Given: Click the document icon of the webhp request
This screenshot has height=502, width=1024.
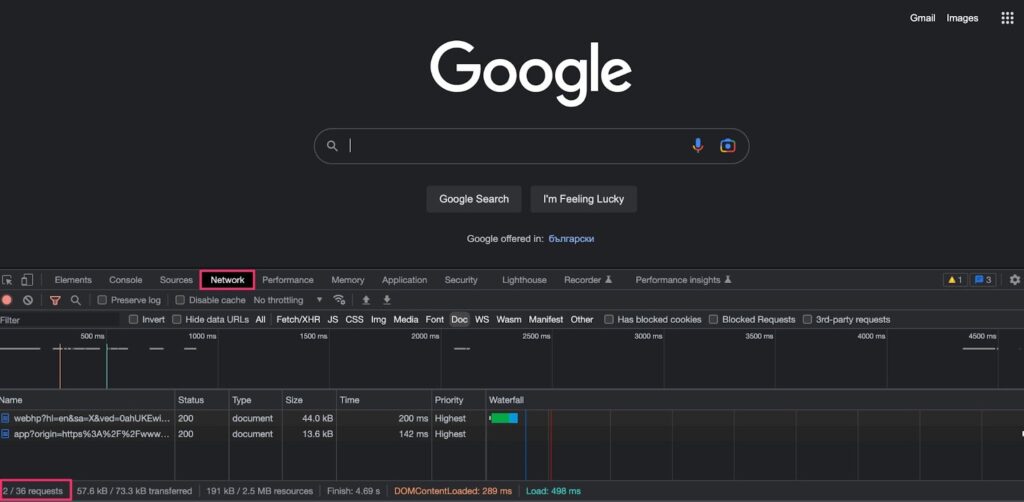Looking at the screenshot, I should tap(5, 418).
